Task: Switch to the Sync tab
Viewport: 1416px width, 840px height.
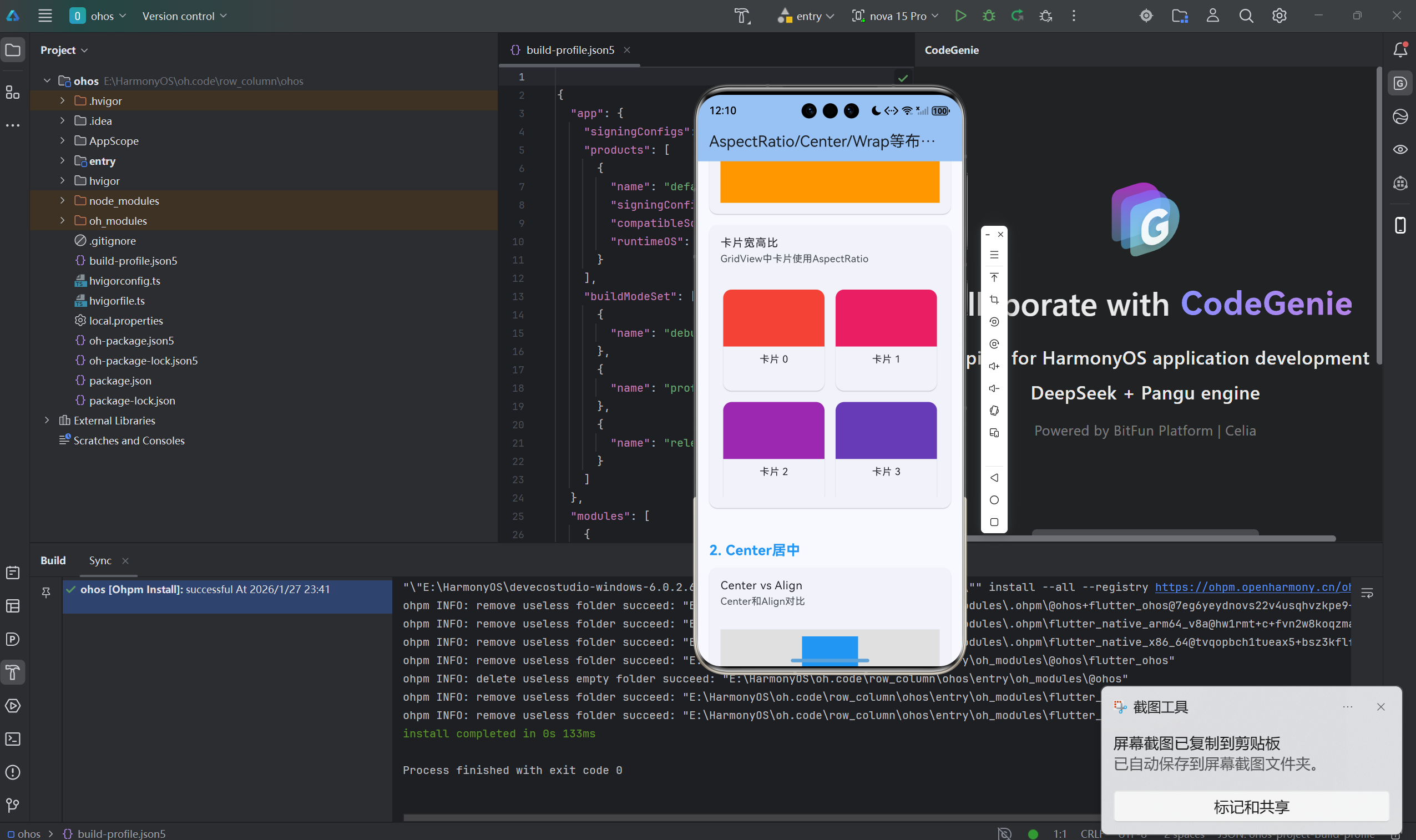Action: pyautogui.click(x=100, y=560)
